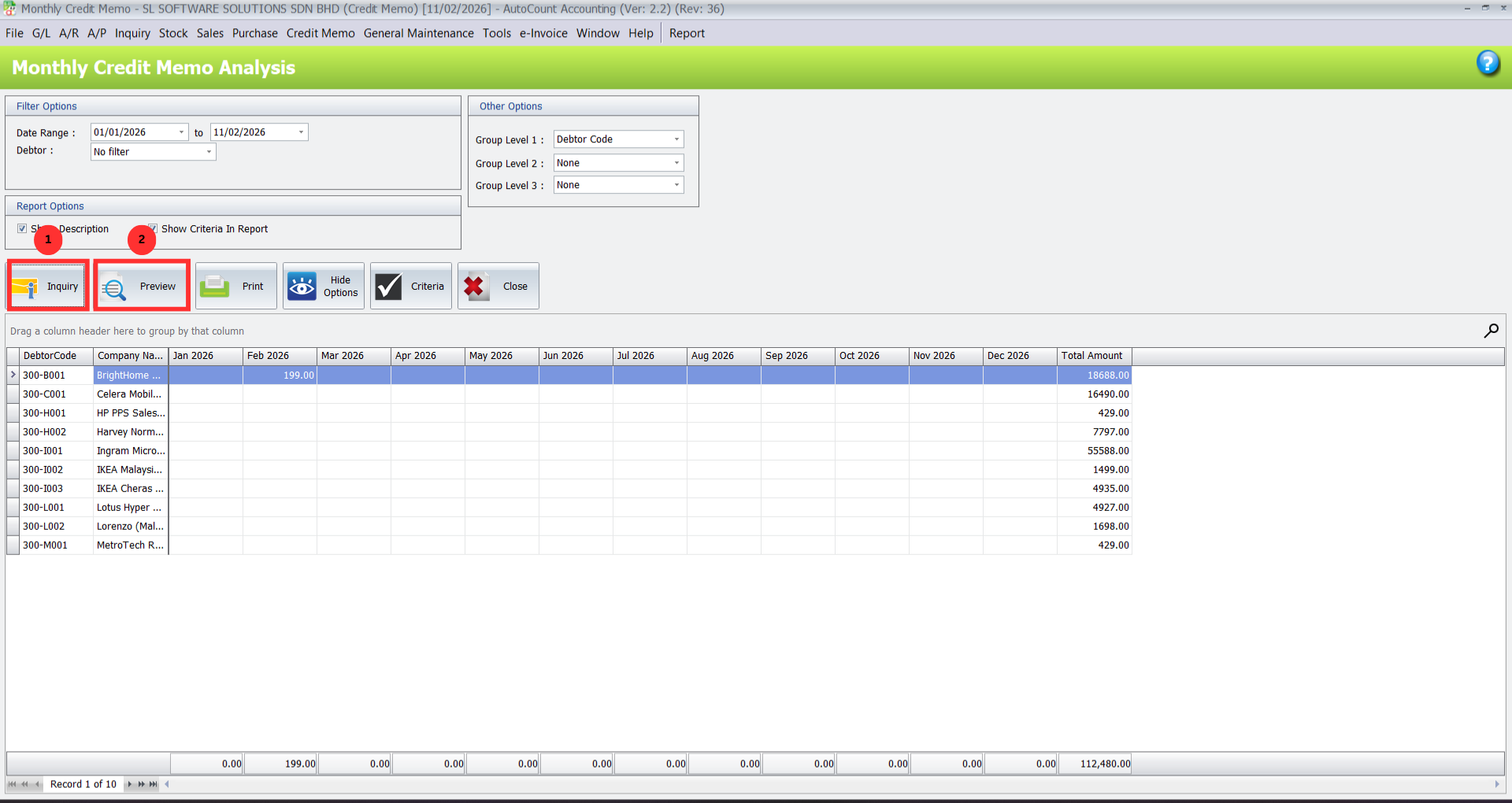Click the Total Amount column header
Screen dimensions: 1512x803
(x=1093, y=356)
